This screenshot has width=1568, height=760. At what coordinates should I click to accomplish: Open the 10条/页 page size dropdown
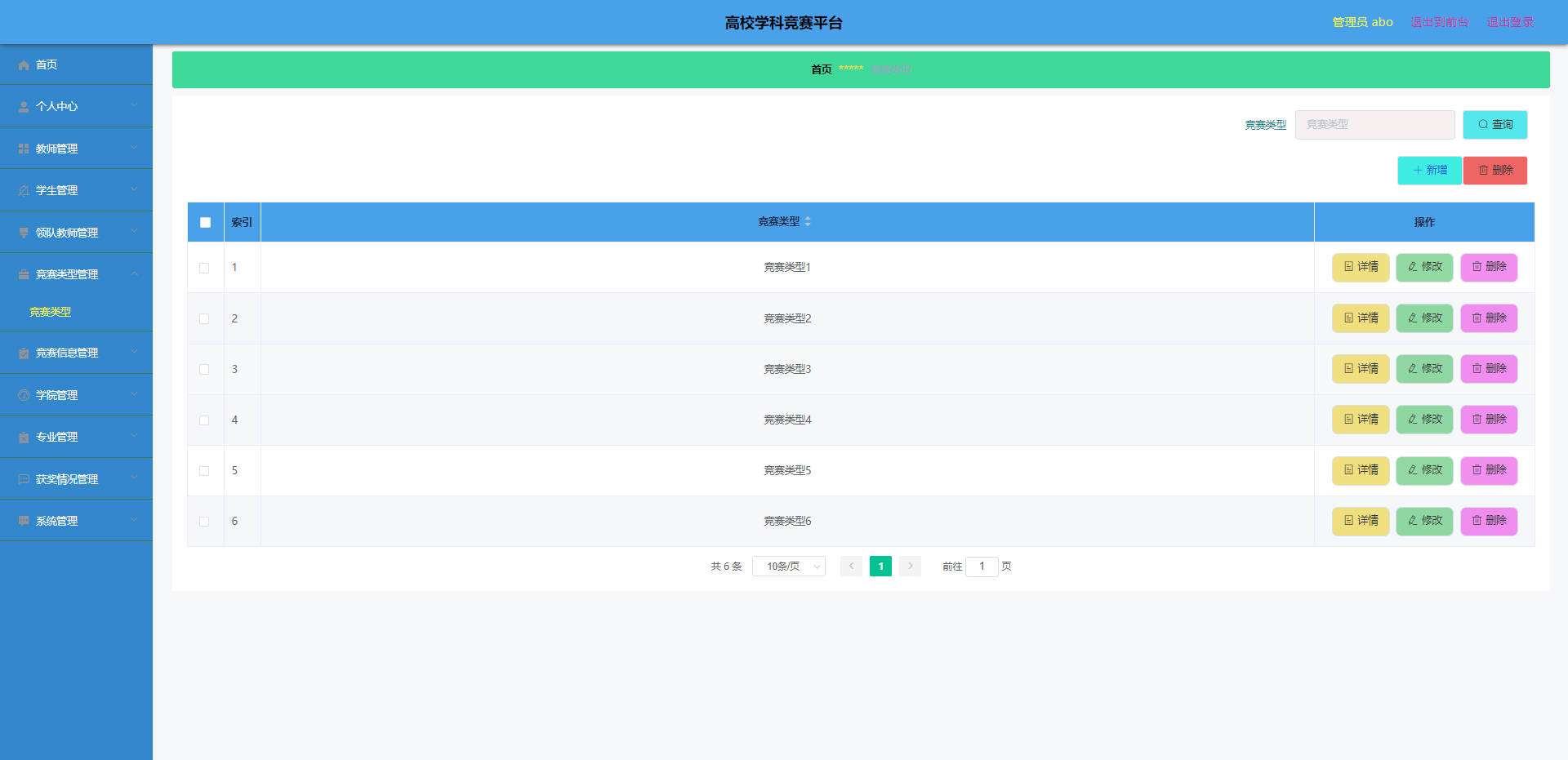789,567
